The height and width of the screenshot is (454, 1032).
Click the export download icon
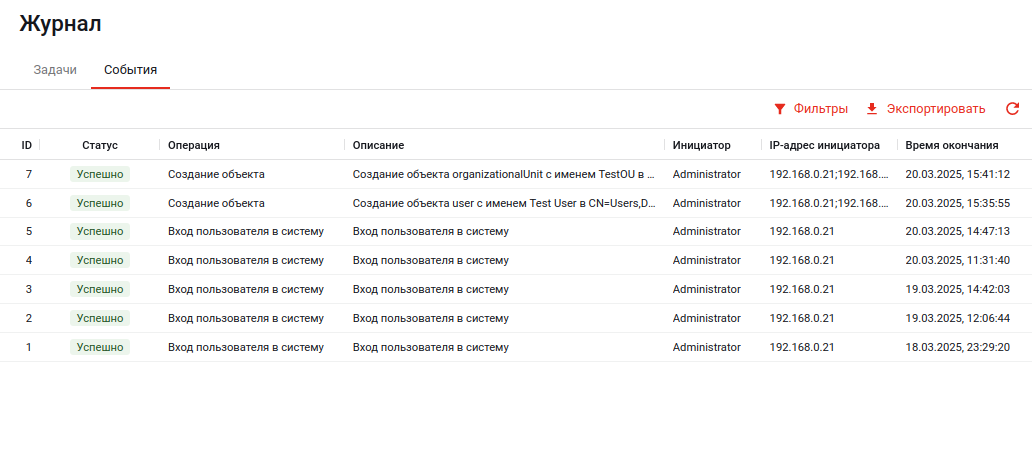point(872,109)
